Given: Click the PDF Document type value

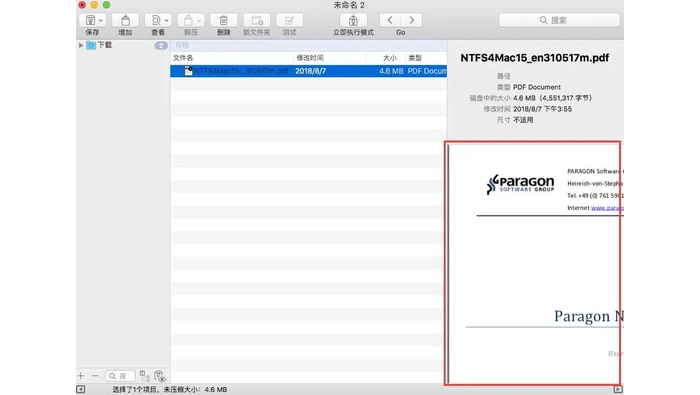Looking at the screenshot, I should 537,87.
